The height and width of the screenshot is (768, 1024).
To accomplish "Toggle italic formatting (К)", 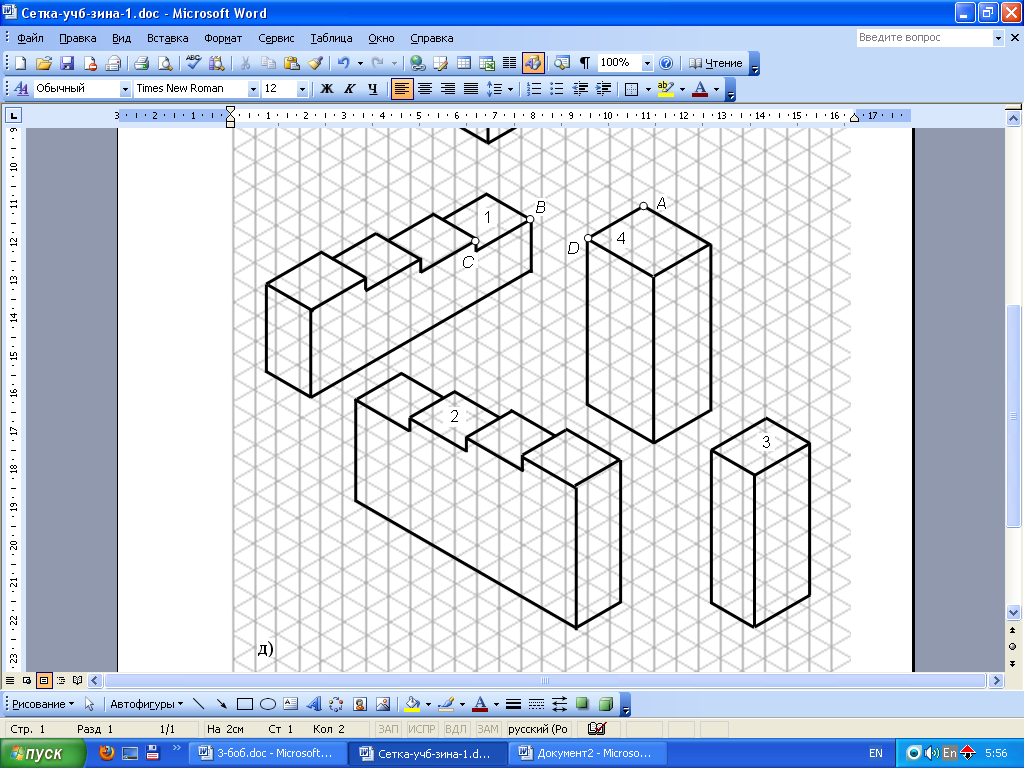I will [350, 89].
